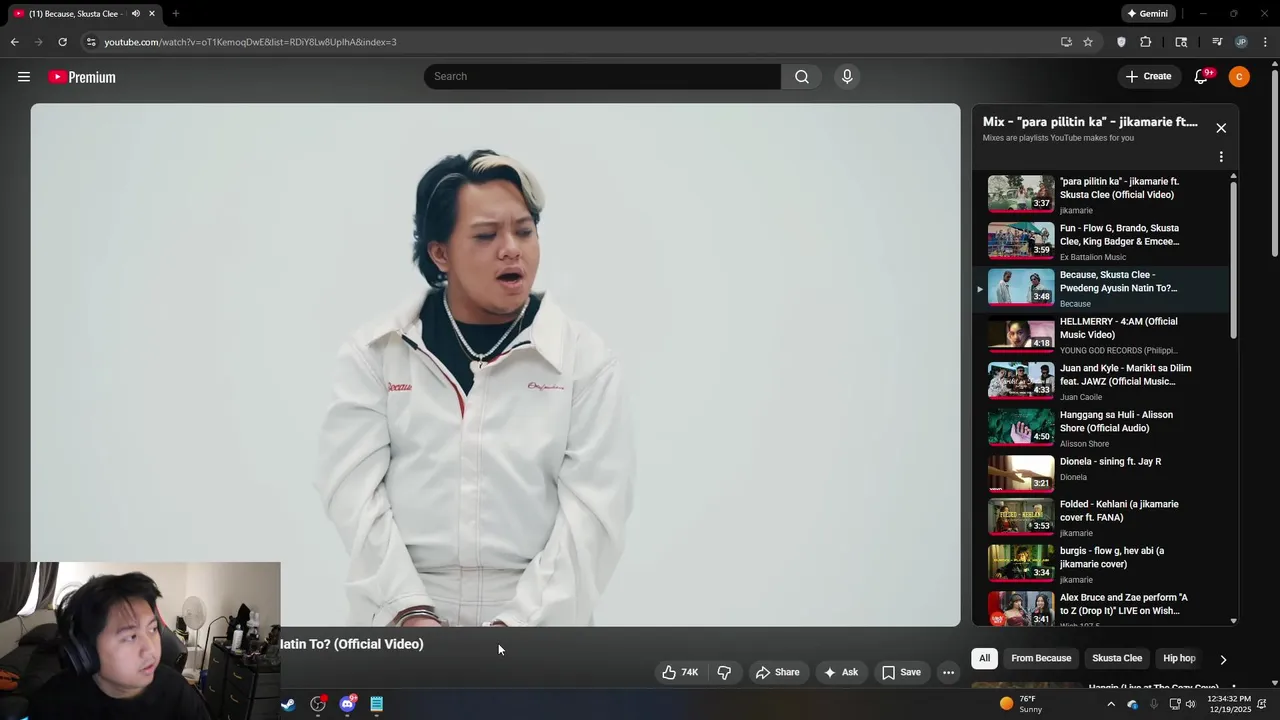Open burgis - flow g, hev abi cover
The image size is (1280, 720).
point(1100,564)
